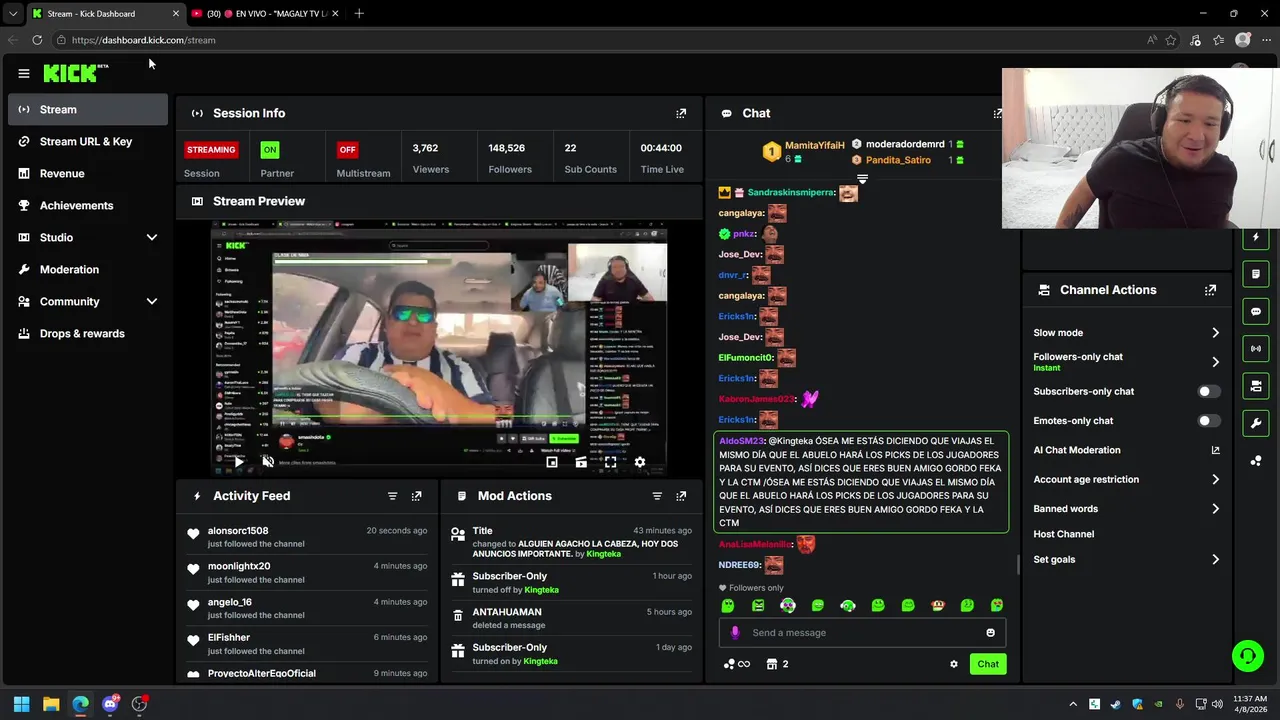Click the lightning bolt panel icon in right rail

1256,237
